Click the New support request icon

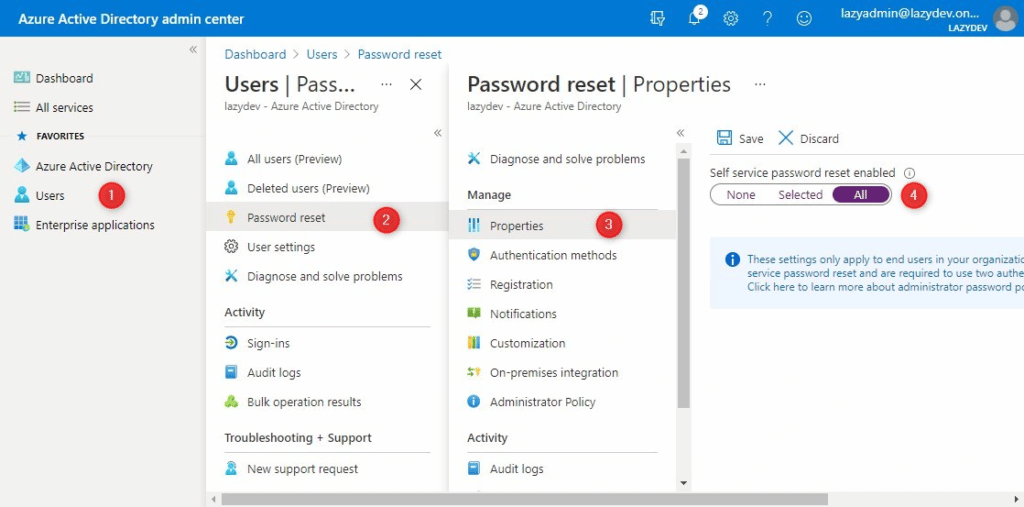(231, 468)
